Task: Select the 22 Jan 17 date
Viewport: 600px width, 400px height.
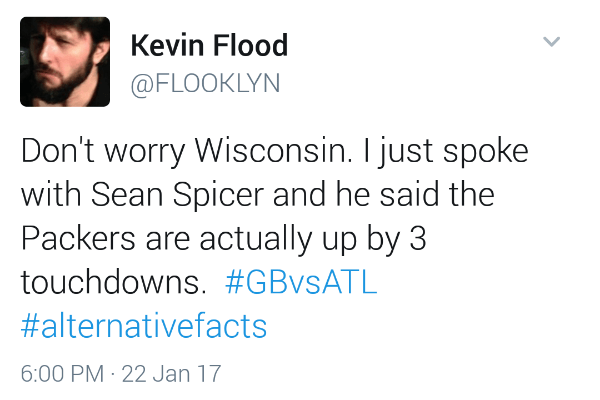Action: [x=171, y=375]
